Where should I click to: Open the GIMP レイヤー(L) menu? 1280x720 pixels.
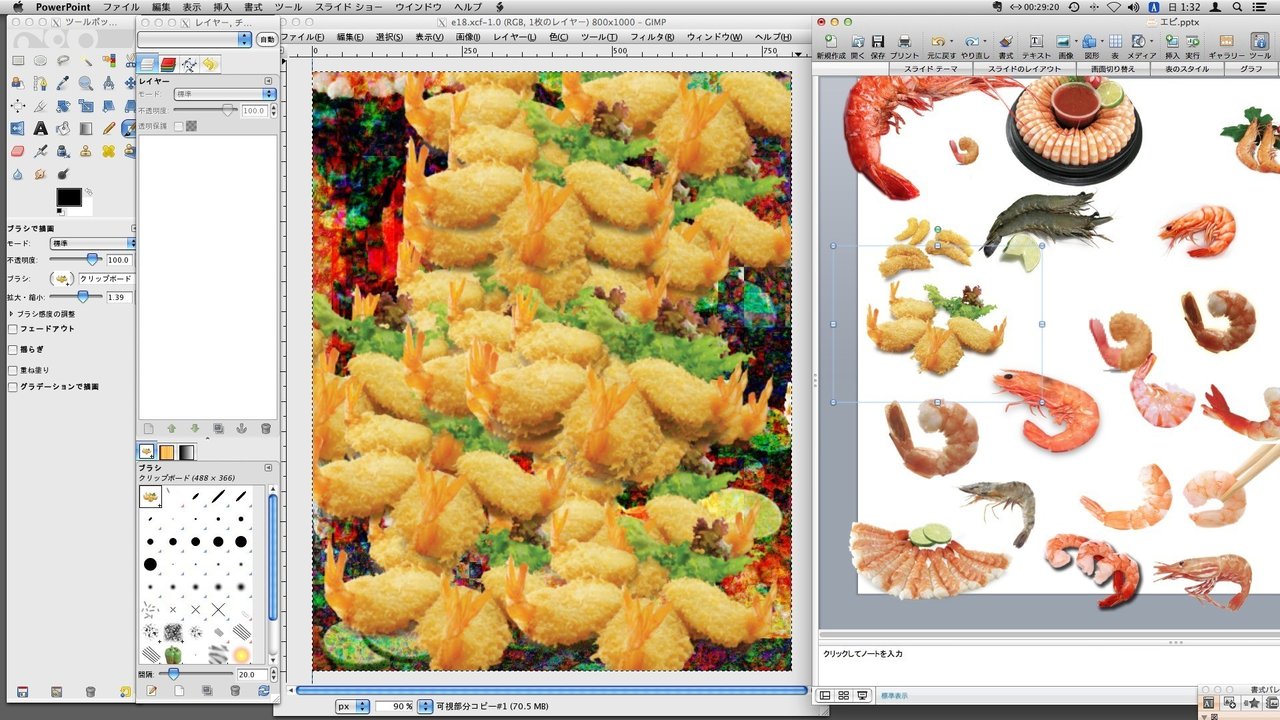[x=514, y=37]
